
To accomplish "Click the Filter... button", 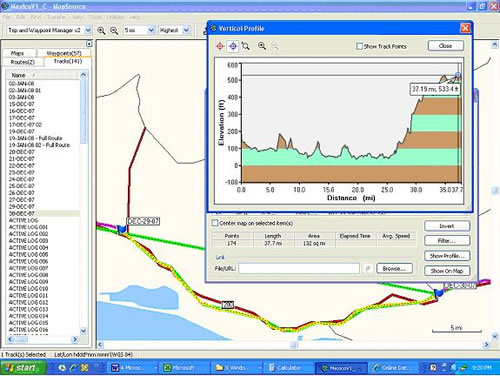I will pos(447,241).
